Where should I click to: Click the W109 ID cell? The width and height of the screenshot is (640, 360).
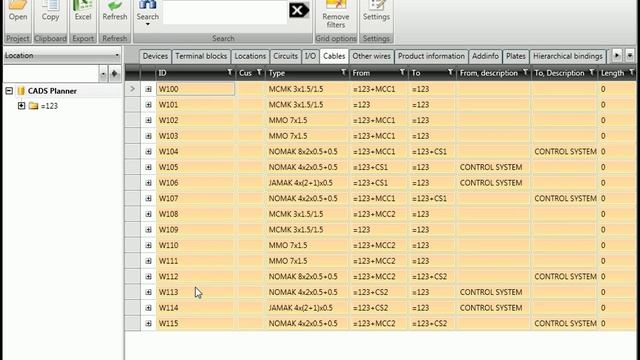pyautogui.click(x=196, y=230)
